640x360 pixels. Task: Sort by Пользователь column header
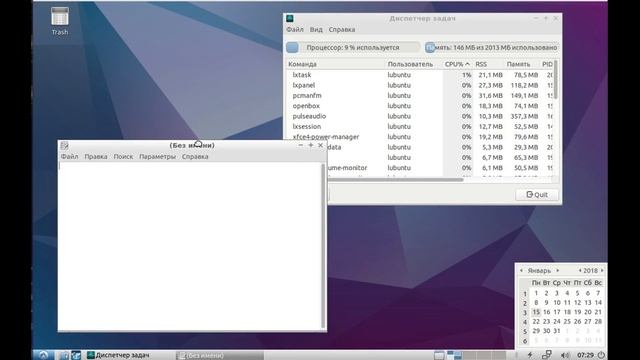(414, 64)
